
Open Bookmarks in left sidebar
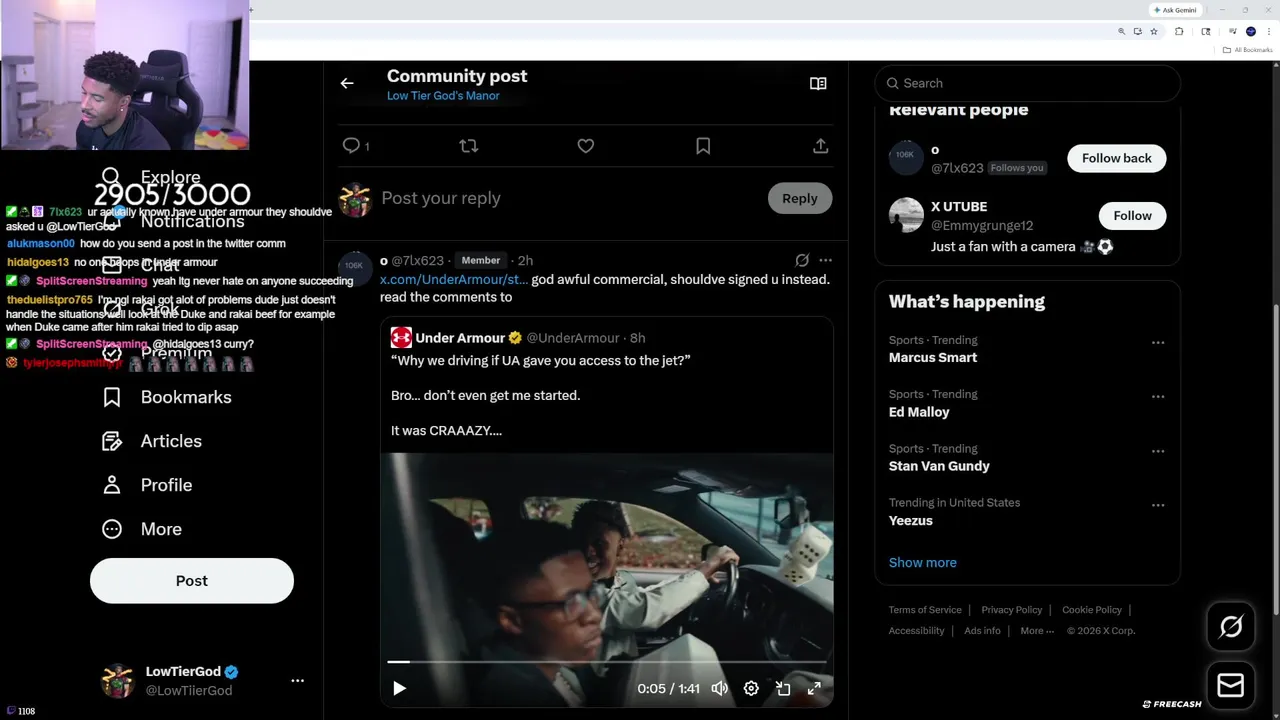click(x=168, y=397)
